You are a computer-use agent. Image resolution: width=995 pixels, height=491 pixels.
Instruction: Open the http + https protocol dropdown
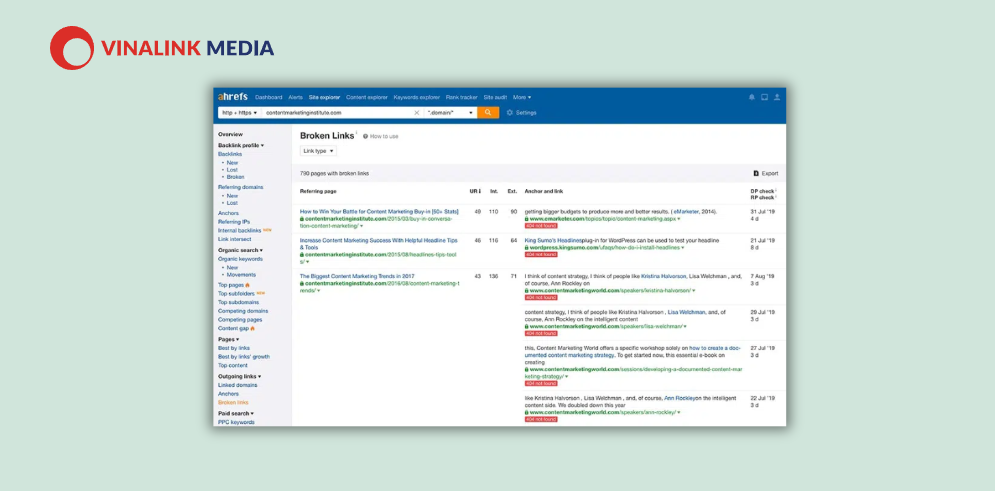[239, 112]
